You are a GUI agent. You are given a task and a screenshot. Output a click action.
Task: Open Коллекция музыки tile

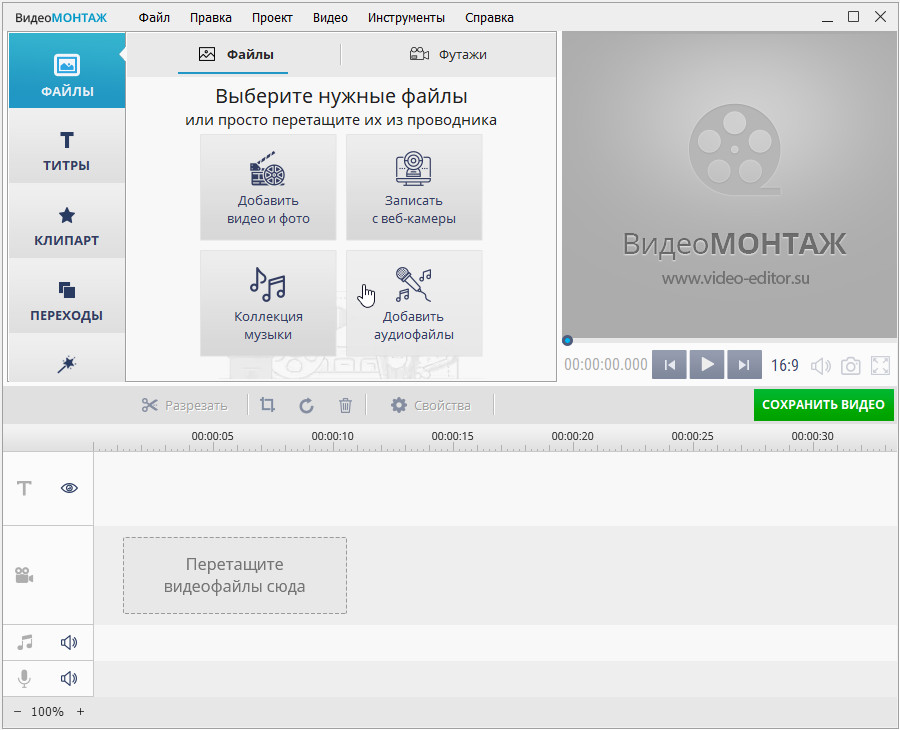tap(268, 303)
